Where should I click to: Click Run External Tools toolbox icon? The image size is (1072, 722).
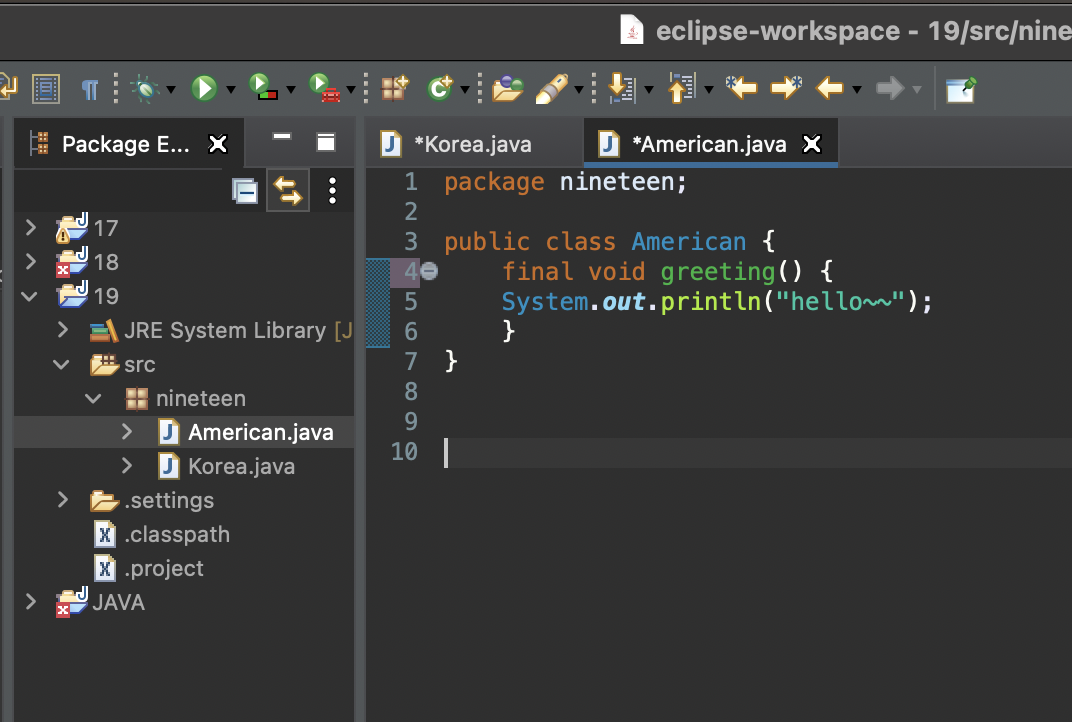point(325,88)
